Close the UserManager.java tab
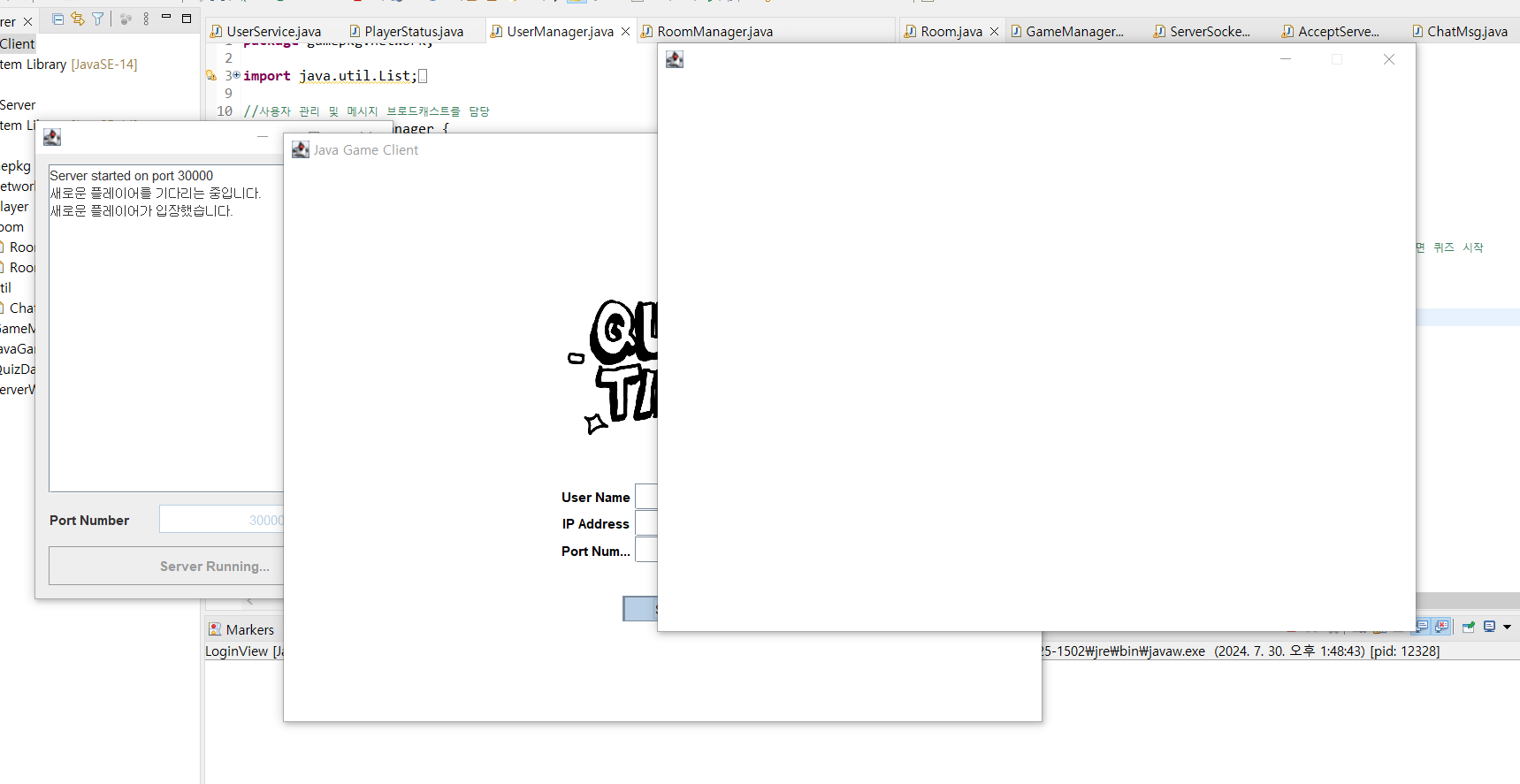Screen dimensions: 1520x784 point(626,32)
